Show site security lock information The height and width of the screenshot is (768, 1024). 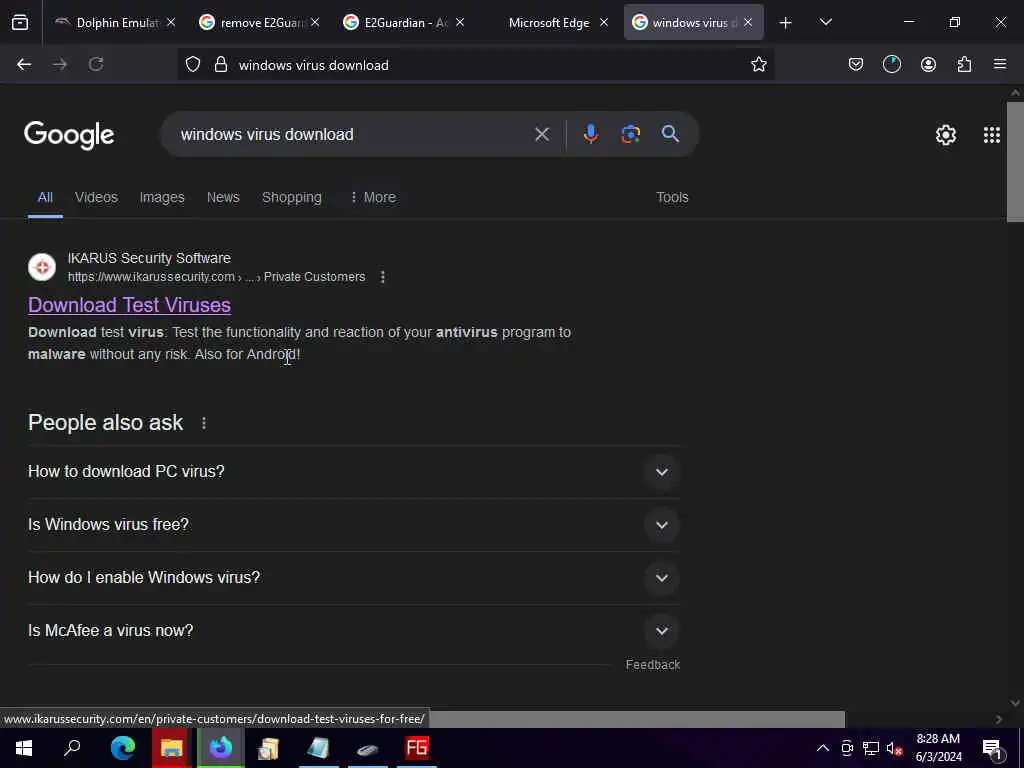pyautogui.click(x=221, y=64)
